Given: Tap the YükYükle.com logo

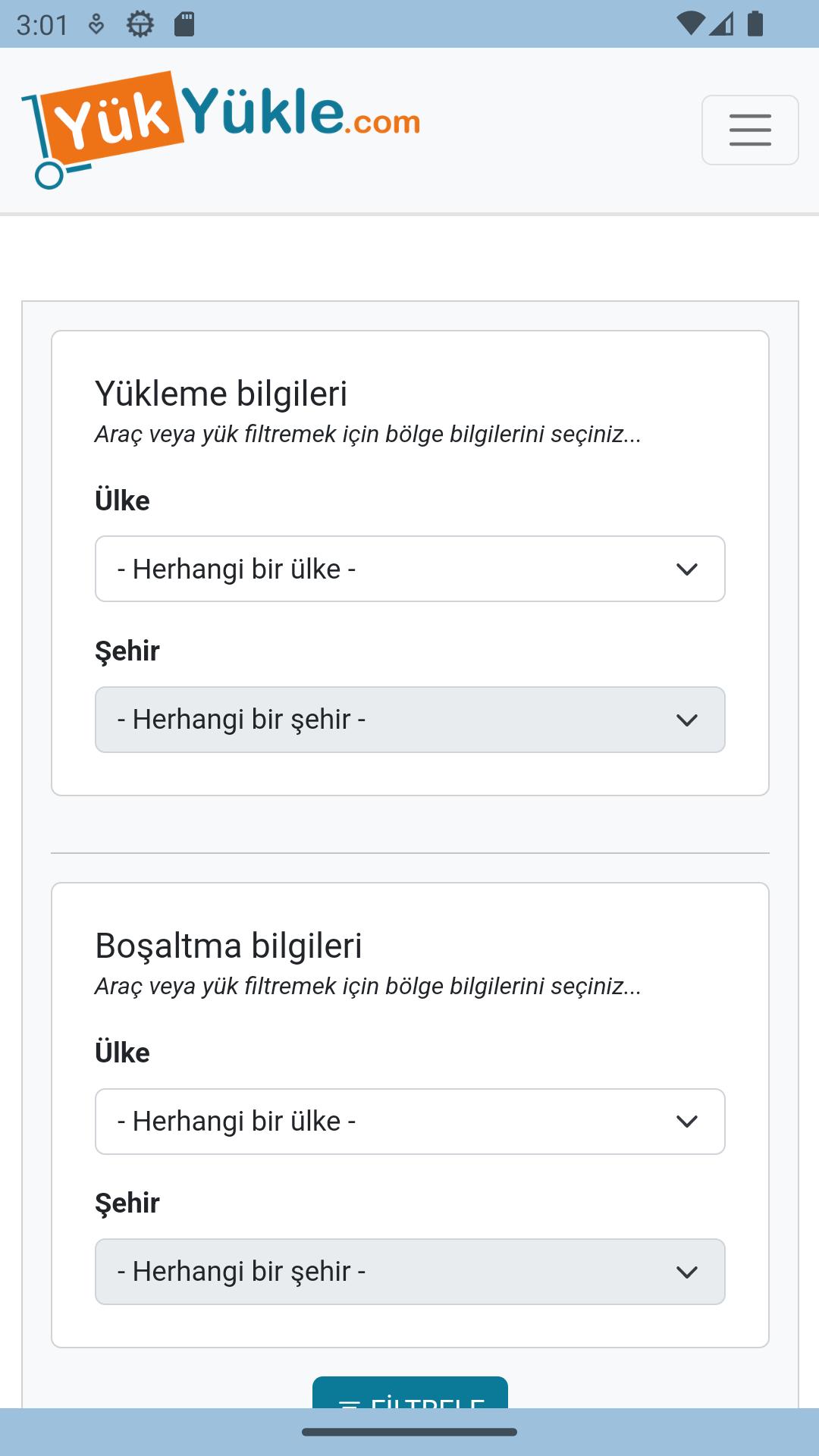Looking at the screenshot, I should coord(221,130).
